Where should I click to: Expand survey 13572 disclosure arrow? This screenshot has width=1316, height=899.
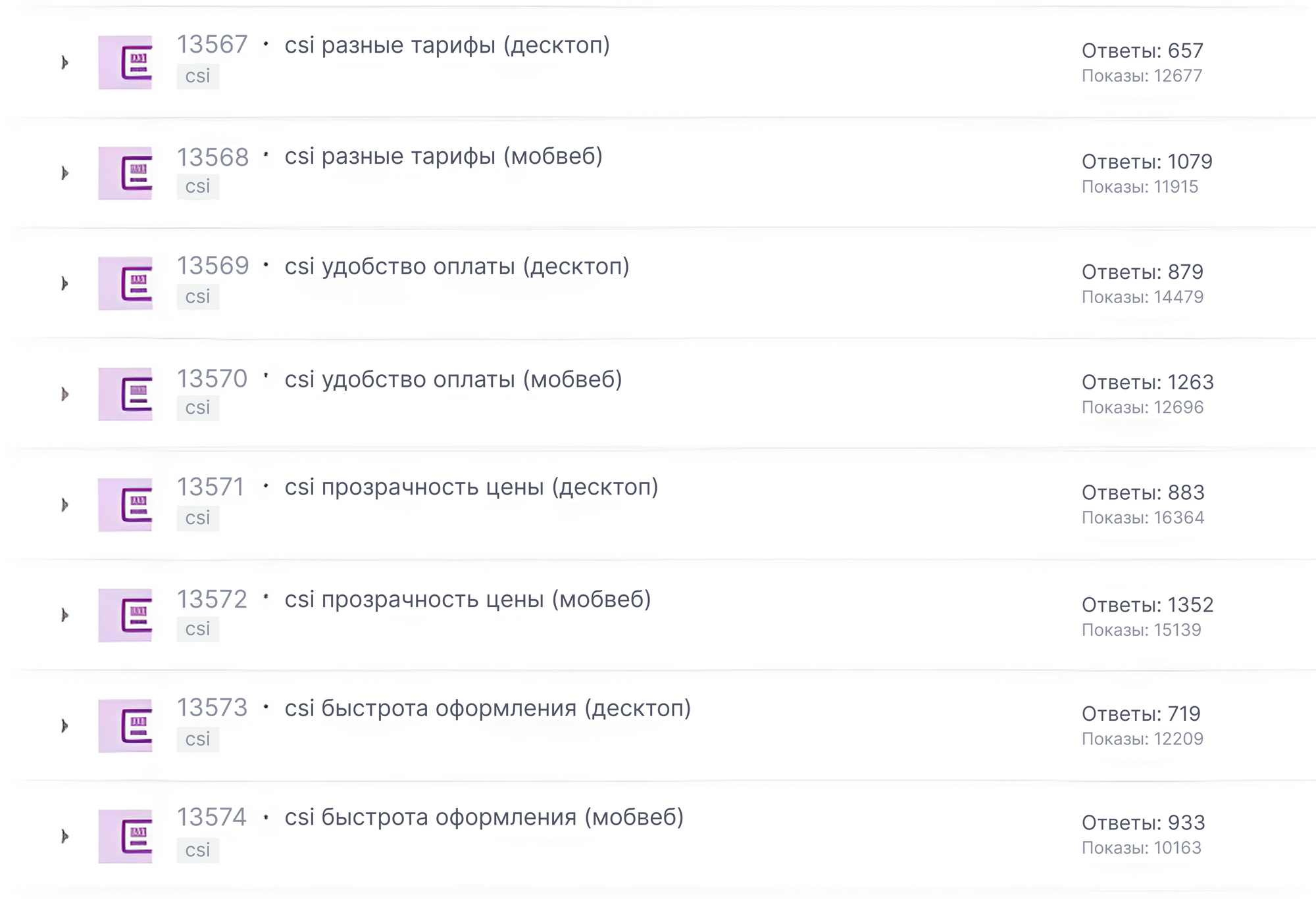(x=64, y=615)
